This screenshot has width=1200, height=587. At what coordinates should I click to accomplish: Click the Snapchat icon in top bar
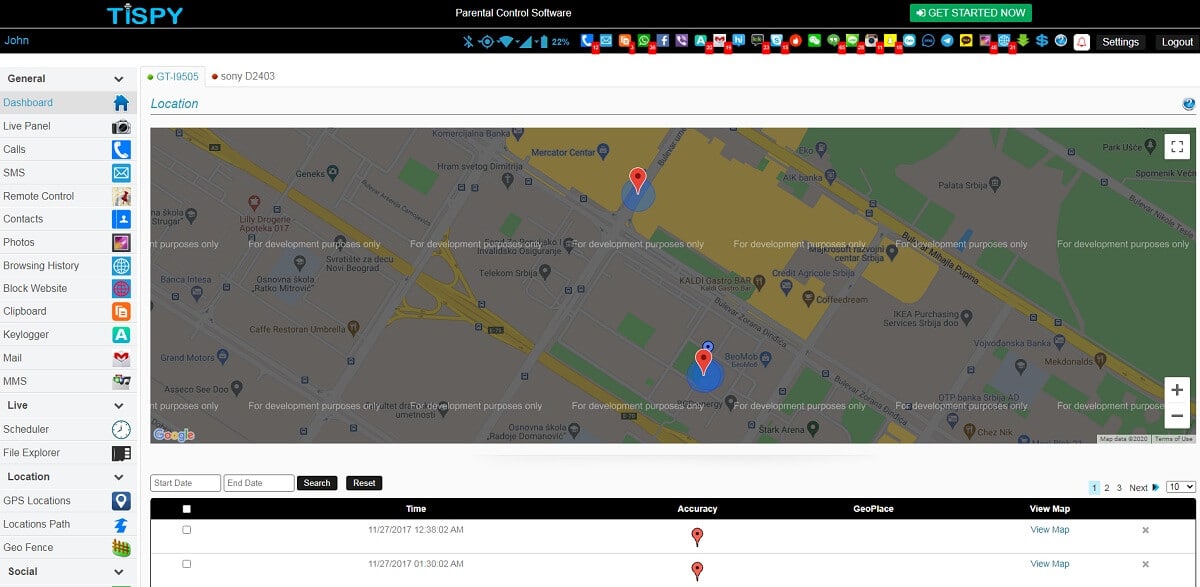point(890,41)
